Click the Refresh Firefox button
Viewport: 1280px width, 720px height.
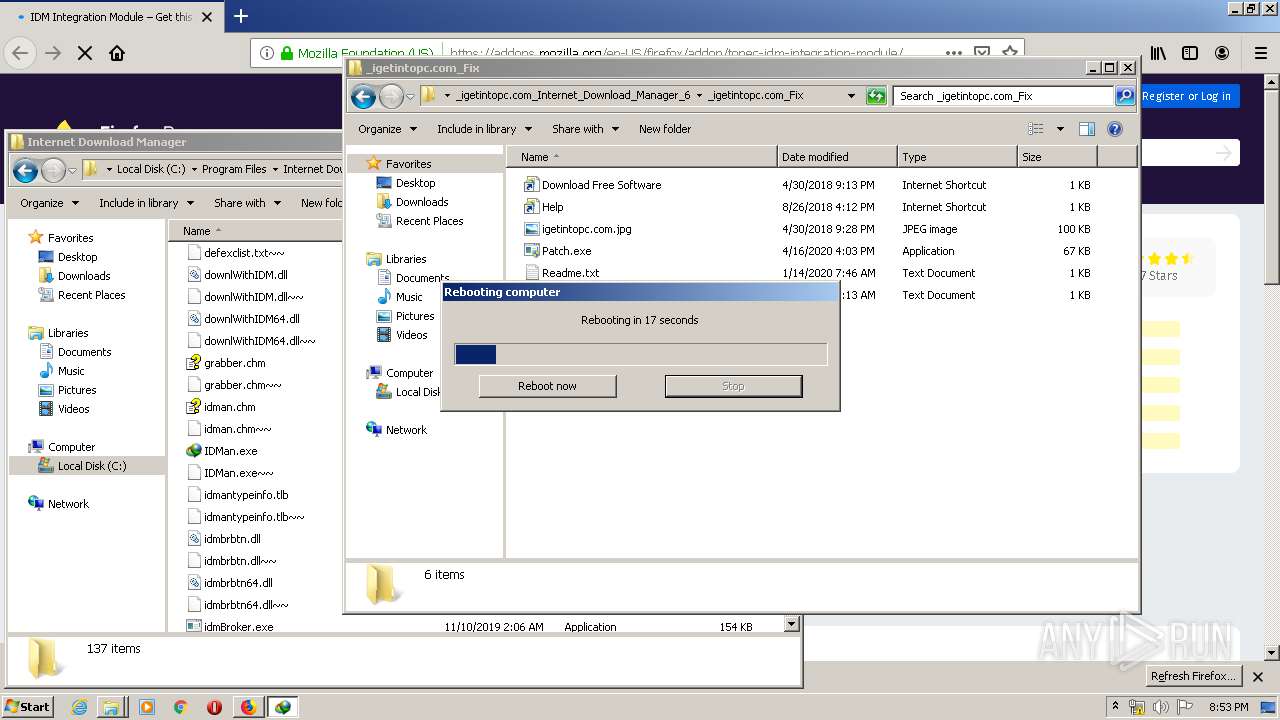point(1193,676)
